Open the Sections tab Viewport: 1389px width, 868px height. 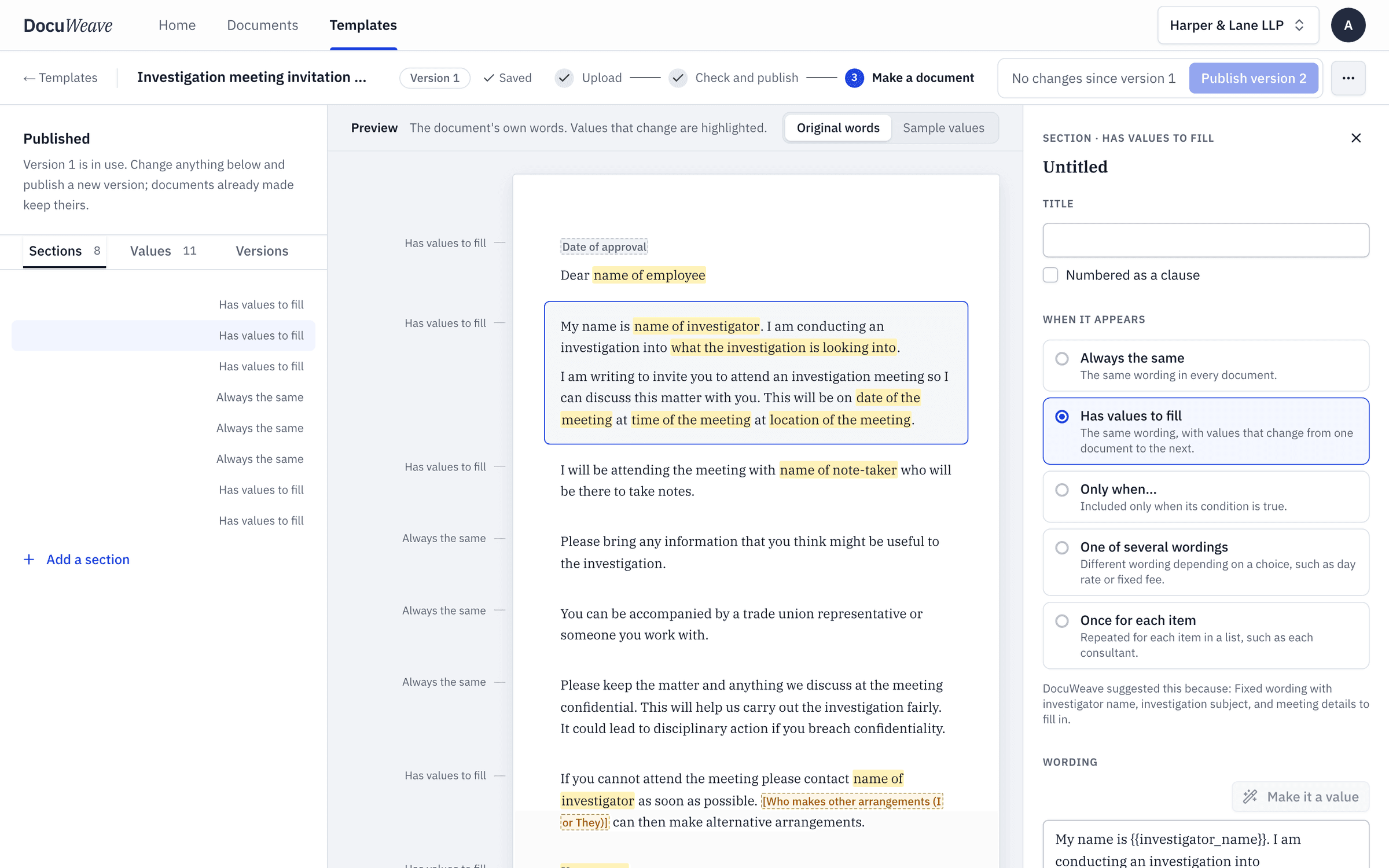tap(64, 251)
